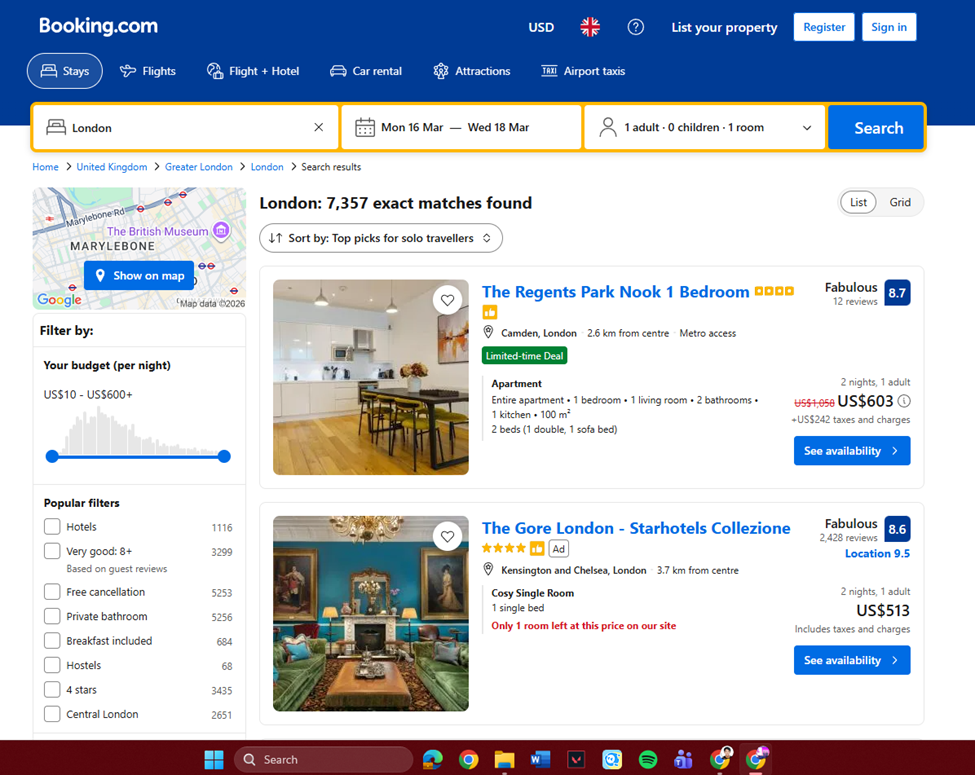Check the Hostels filter
The height and width of the screenshot is (775, 975).
[52, 666]
